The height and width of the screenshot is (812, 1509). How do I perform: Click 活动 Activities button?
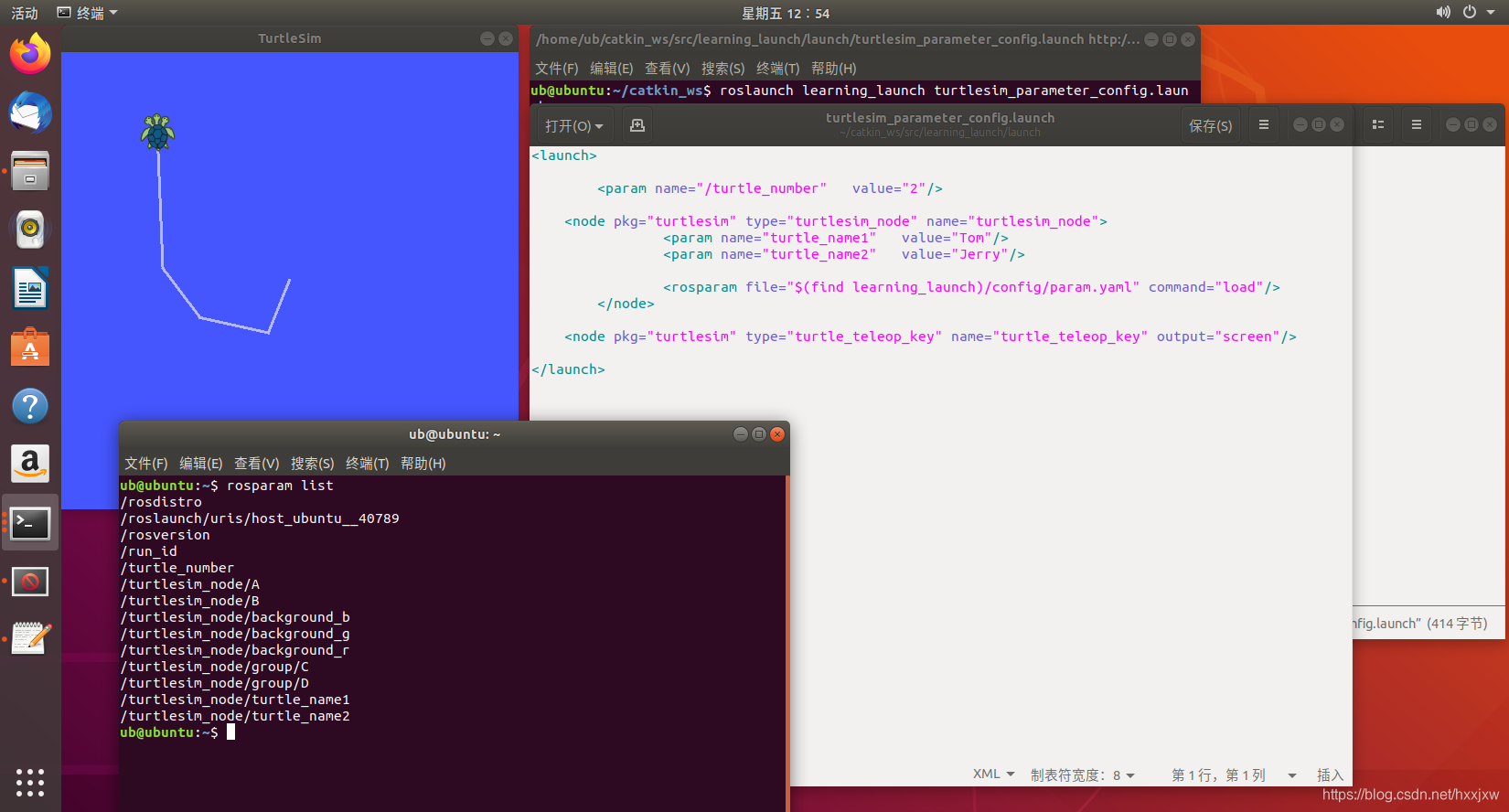25,13
